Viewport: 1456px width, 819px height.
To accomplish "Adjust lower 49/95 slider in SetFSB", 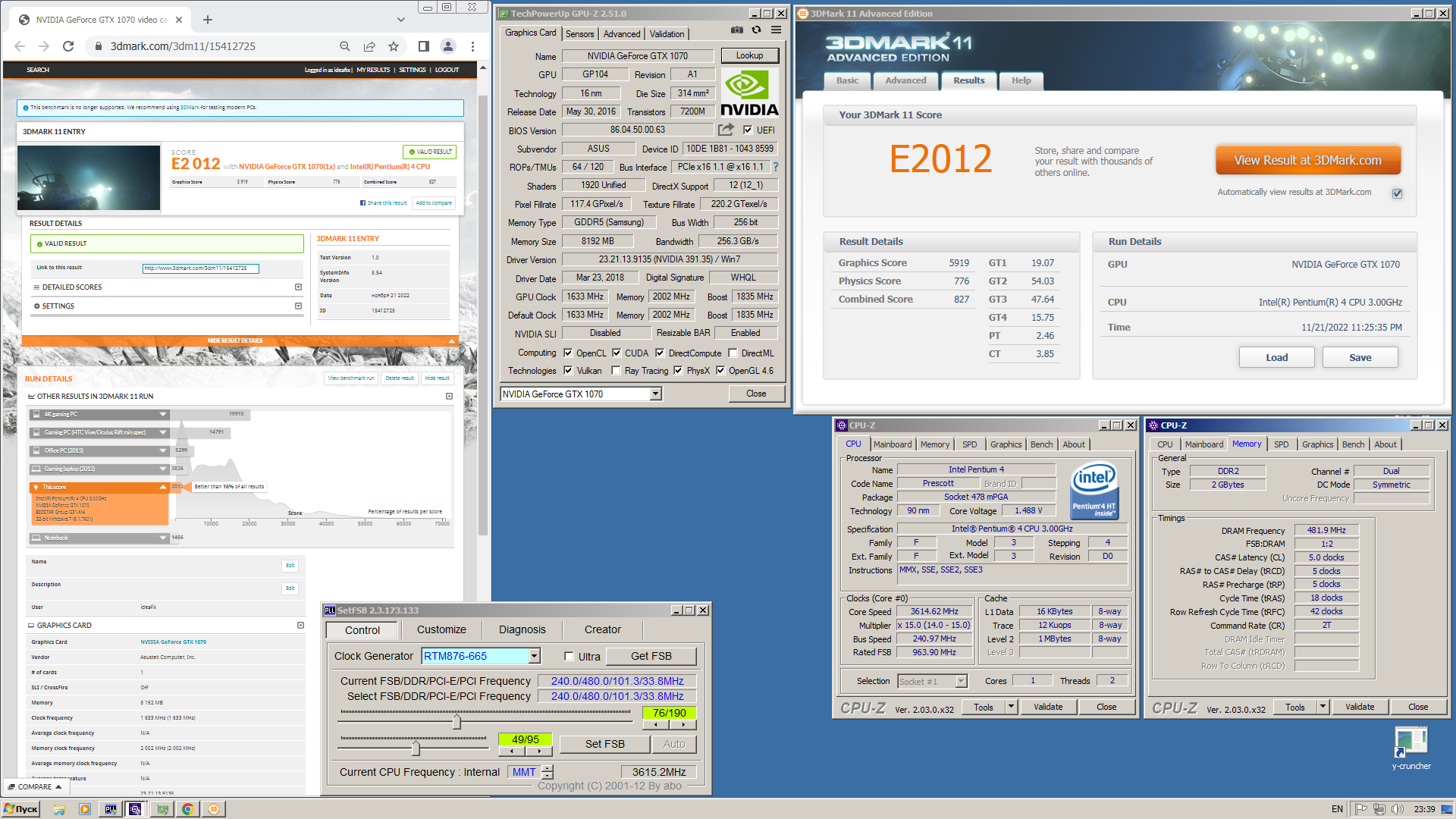I will (416, 748).
